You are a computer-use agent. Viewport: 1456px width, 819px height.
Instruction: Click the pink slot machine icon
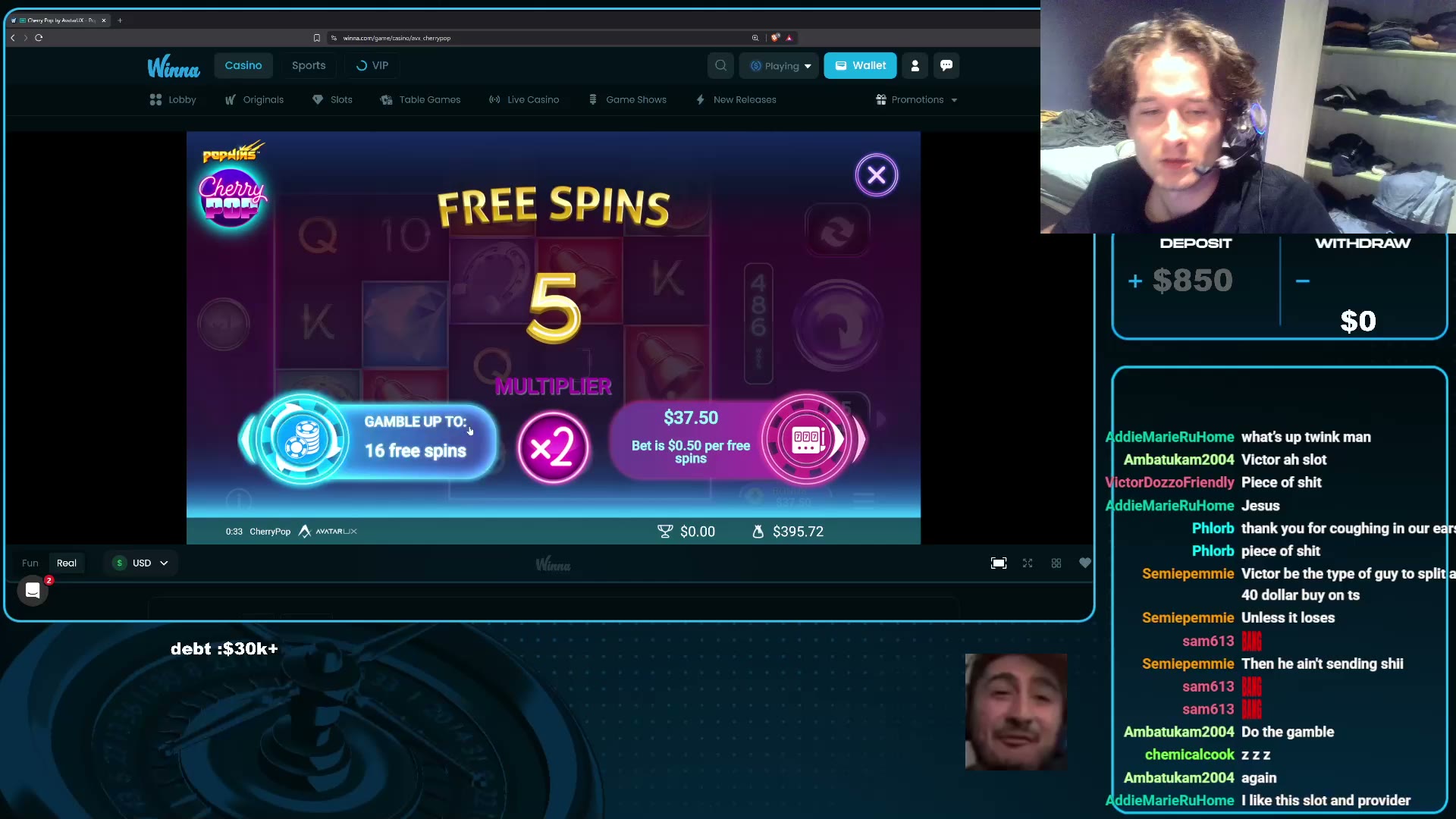(807, 438)
